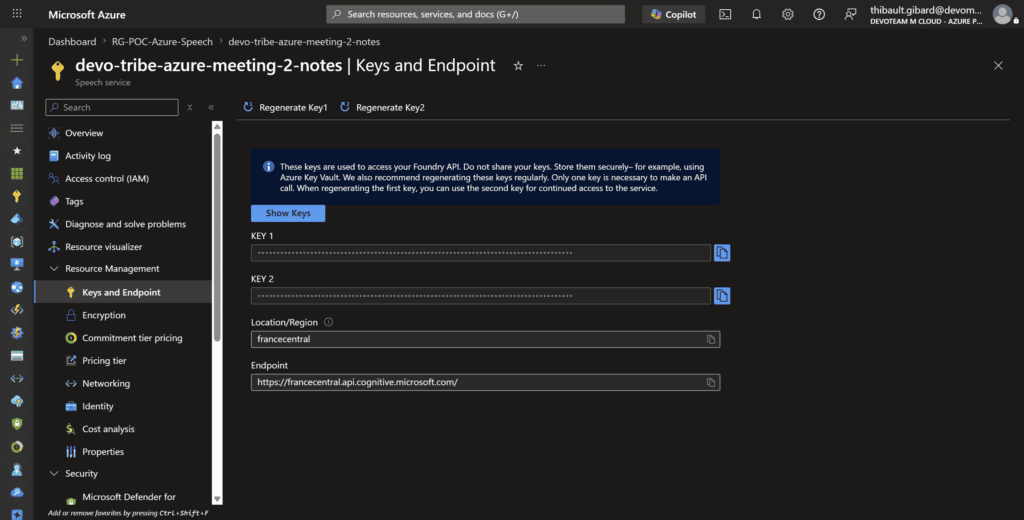1024x520 pixels.
Task: Open the Dashboard chart icon in left rail
Action: [17, 105]
